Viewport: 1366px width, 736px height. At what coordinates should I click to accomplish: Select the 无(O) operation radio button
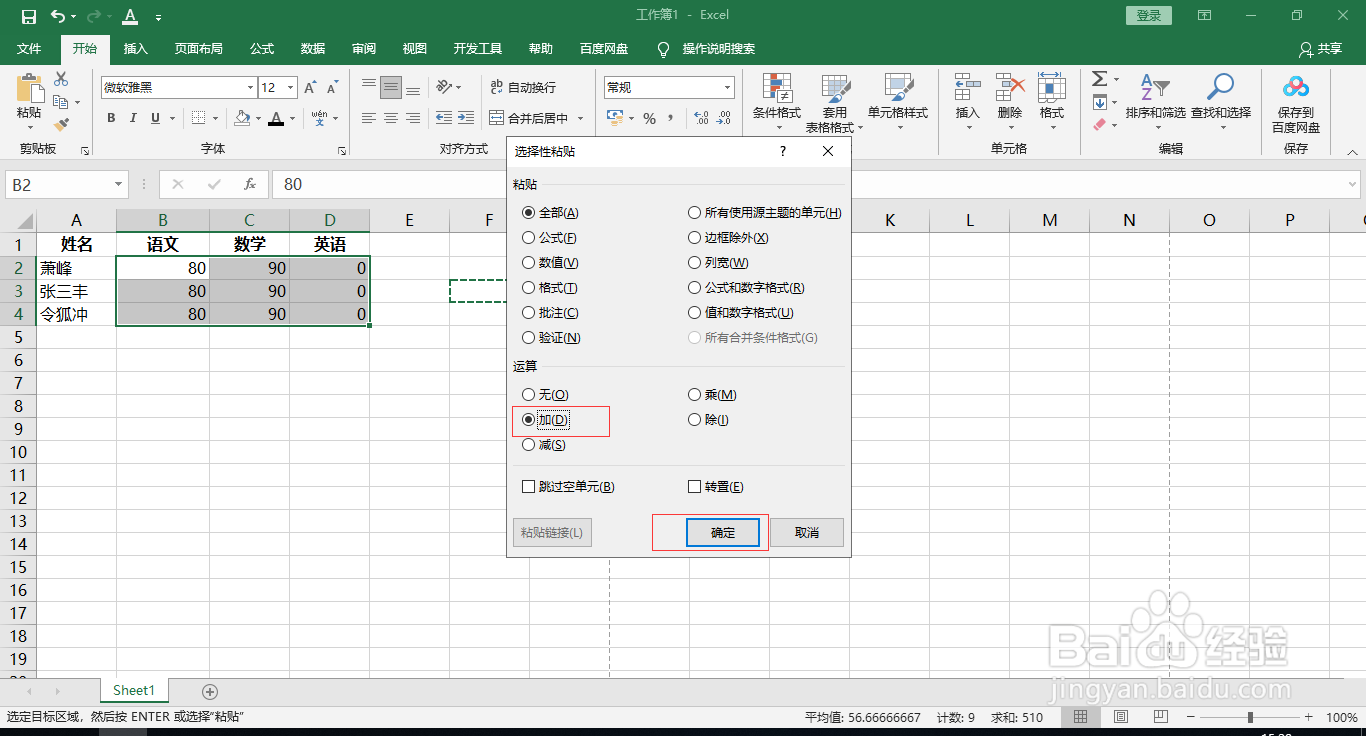click(546, 395)
